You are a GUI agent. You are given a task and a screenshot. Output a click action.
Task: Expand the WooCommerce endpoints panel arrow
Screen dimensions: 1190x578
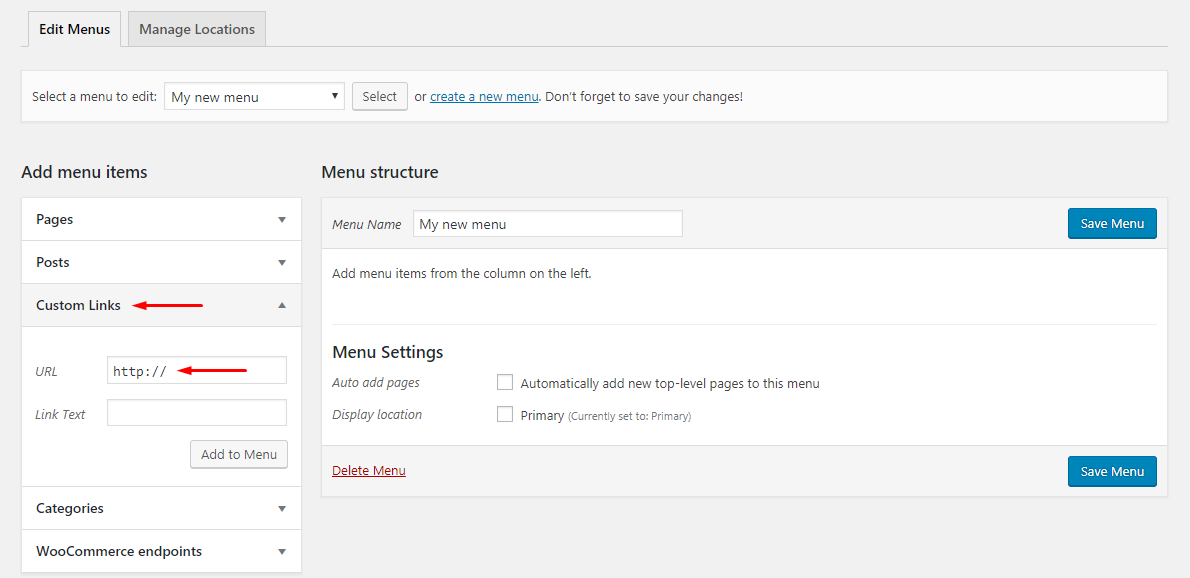(282, 552)
